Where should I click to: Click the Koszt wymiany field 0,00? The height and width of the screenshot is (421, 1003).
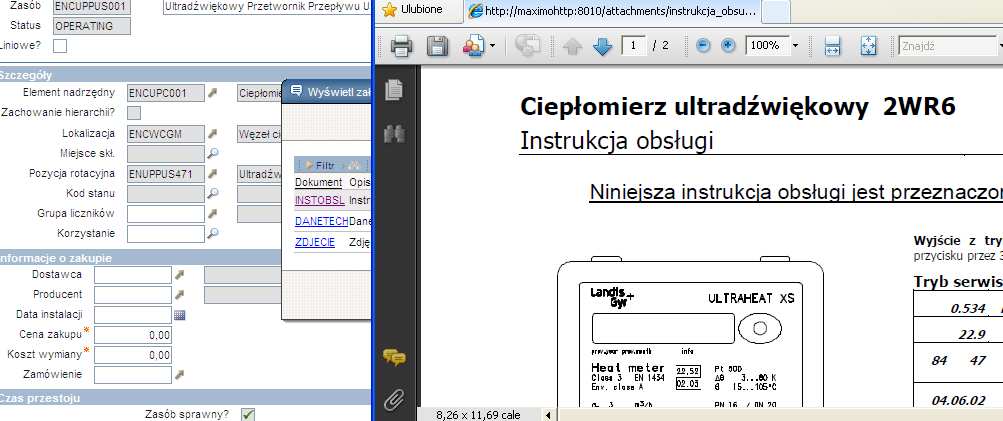[x=133, y=354]
